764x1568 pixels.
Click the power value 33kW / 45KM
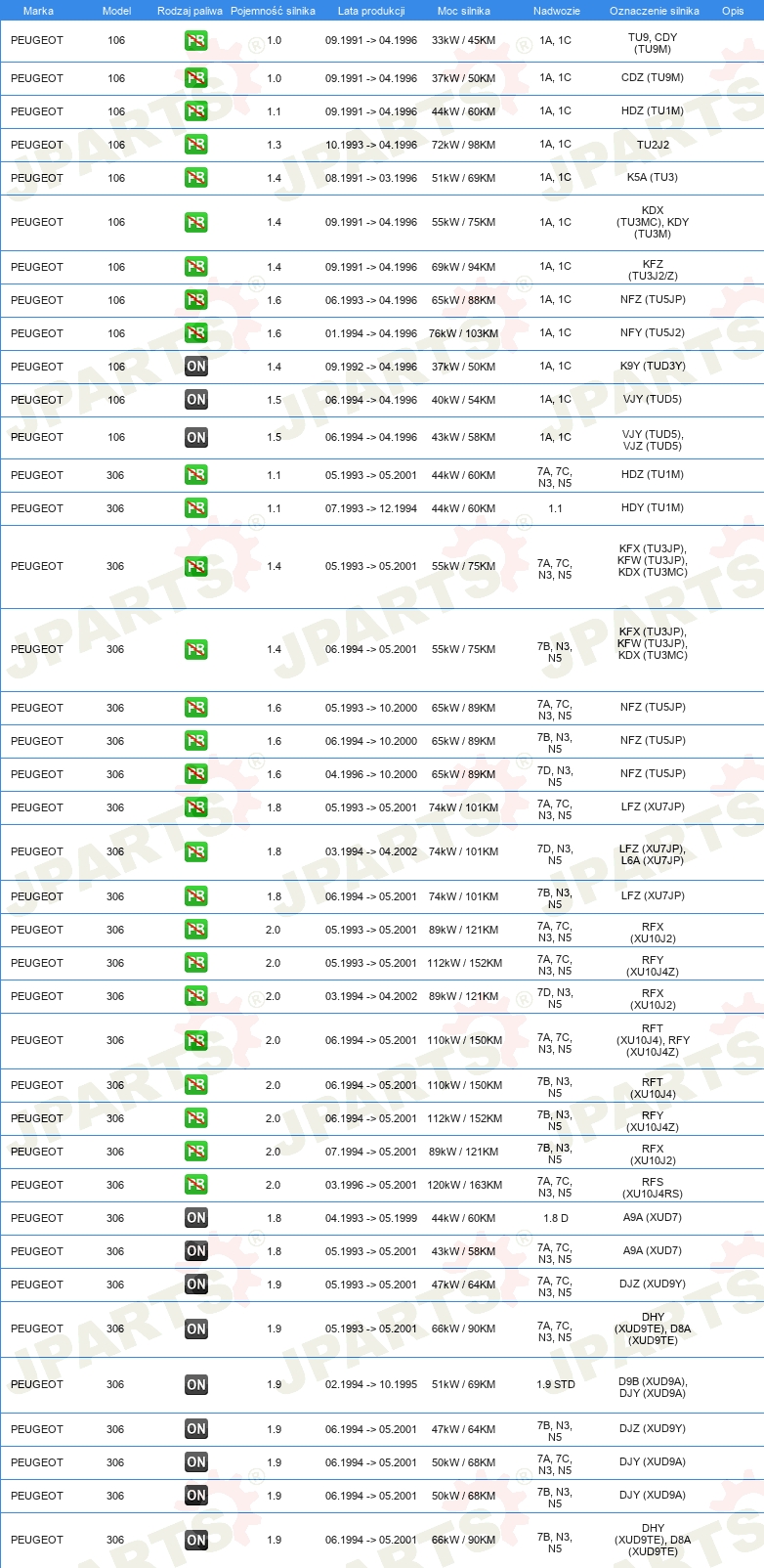[464, 41]
